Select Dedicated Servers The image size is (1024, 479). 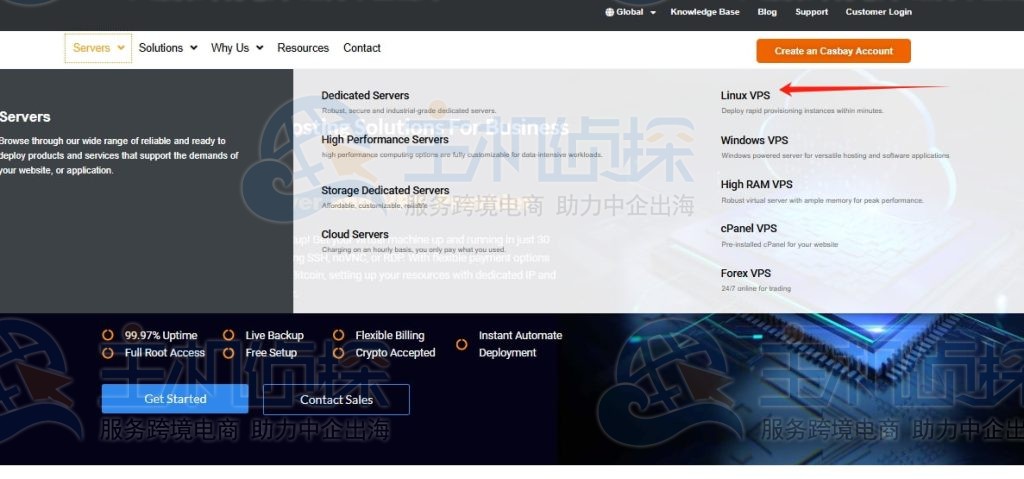[x=365, y=95]
